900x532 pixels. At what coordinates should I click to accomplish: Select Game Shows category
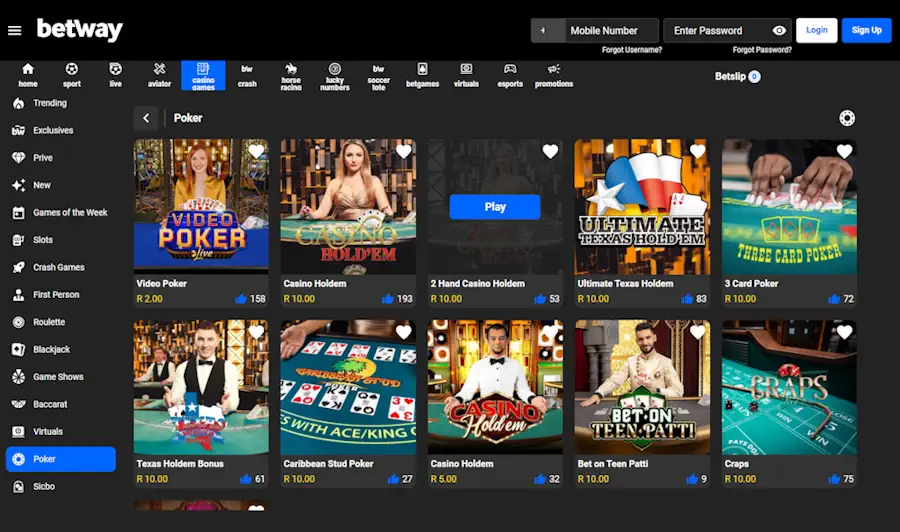(x=61, y=377)
